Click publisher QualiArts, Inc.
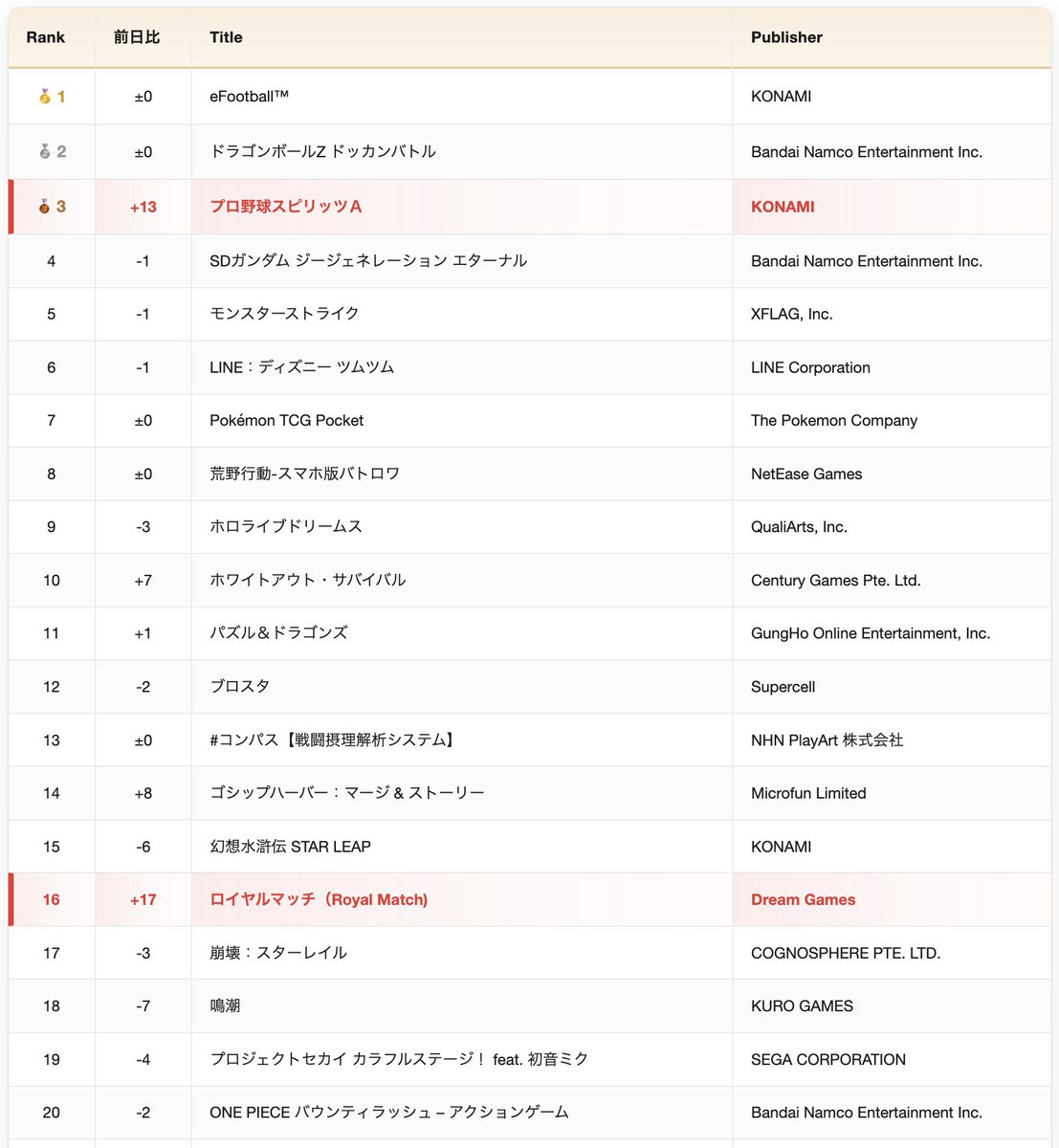 pyautogui.click(x=799, y=527)
